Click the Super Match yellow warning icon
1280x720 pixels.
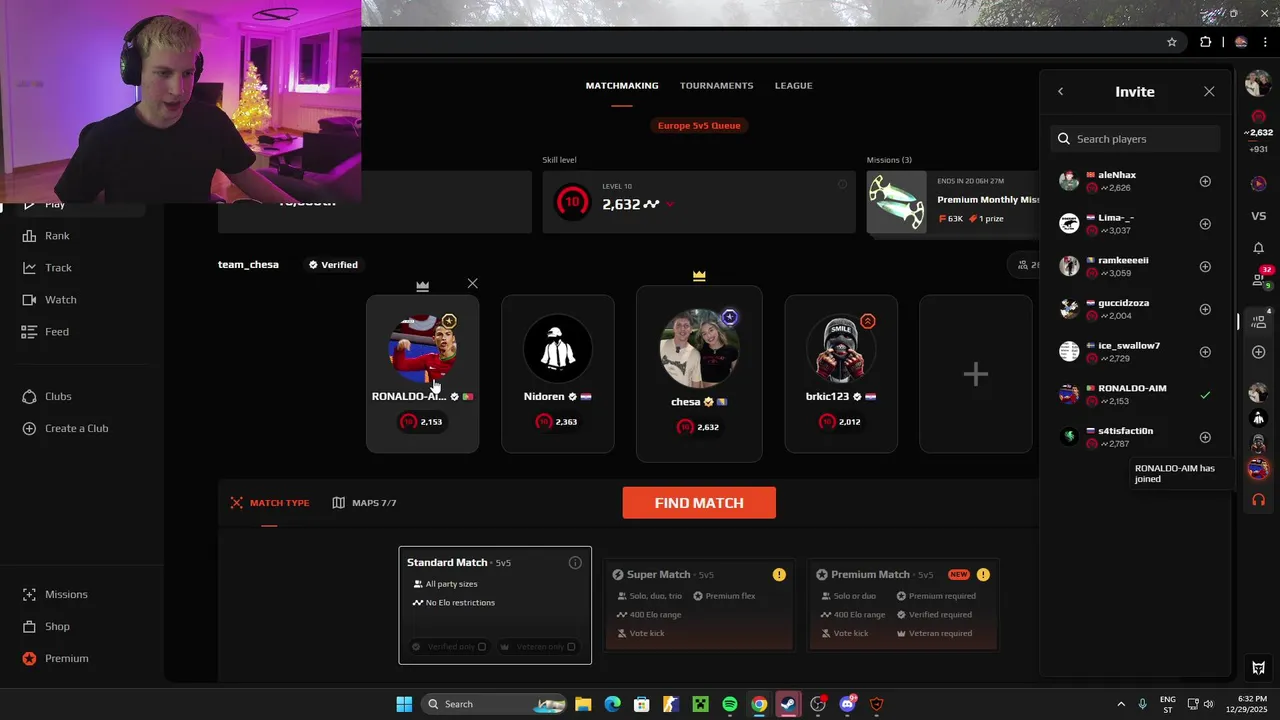pos(779,575)
